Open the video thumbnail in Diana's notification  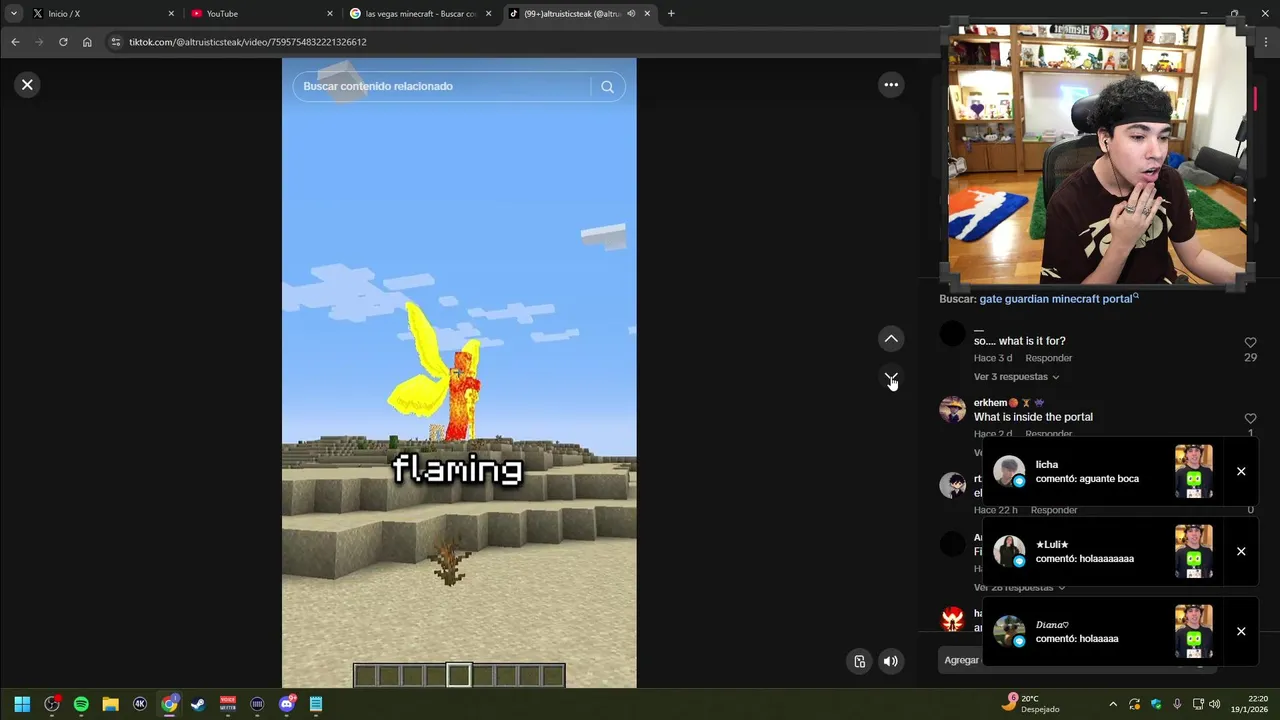pyautogui.click(x=1193, y=632)
